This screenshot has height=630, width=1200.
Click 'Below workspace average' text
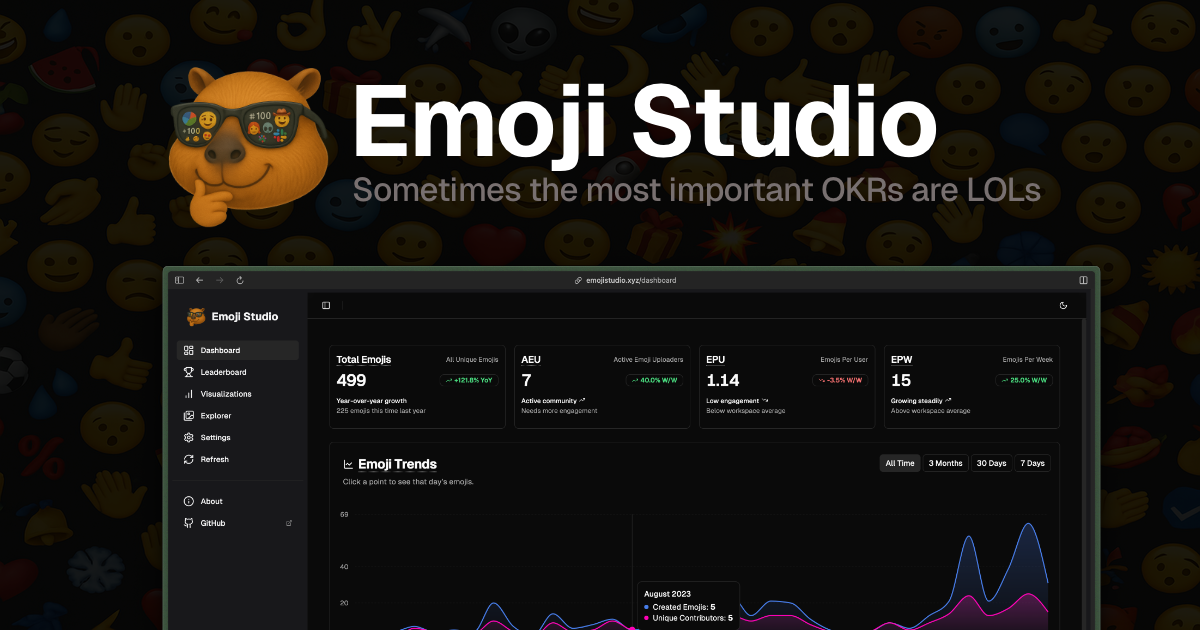[746, 411]
